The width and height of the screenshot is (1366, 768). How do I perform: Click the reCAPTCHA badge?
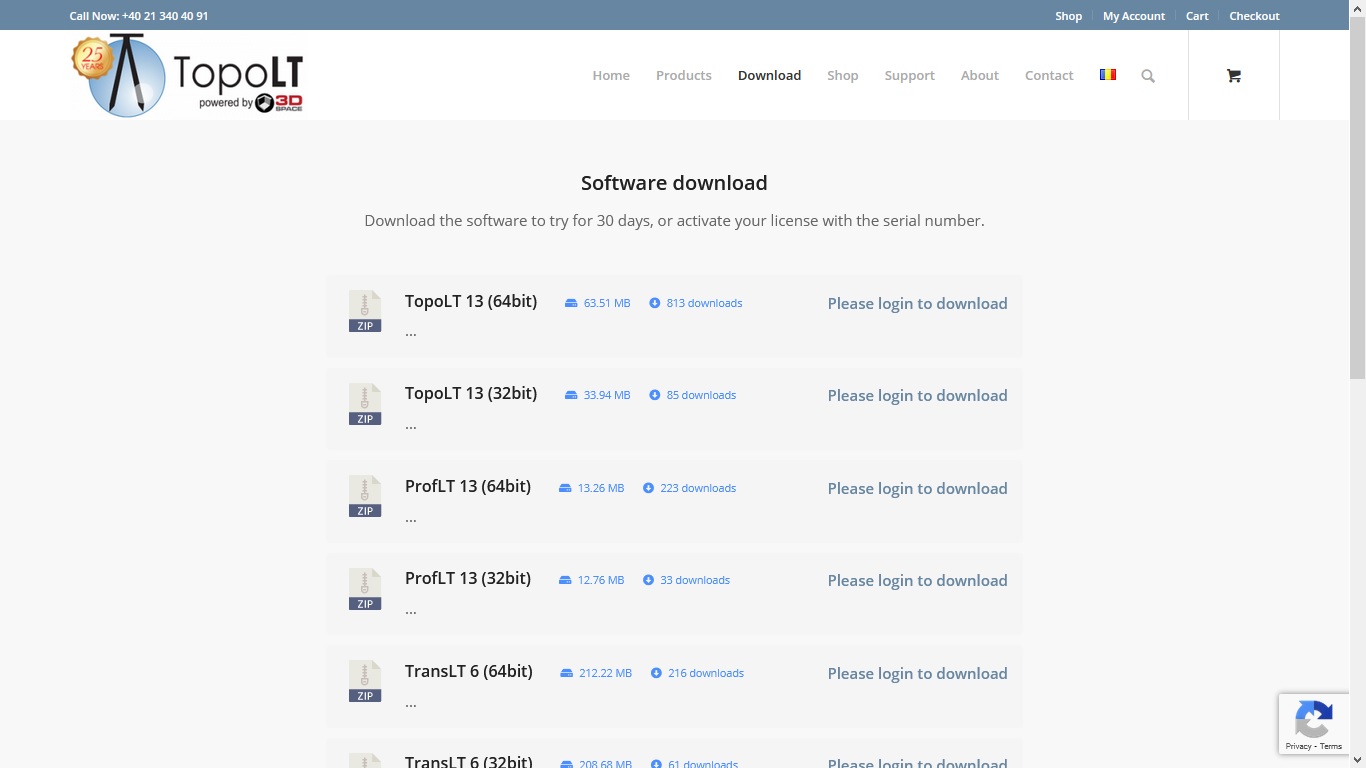(x=1313, y=723)
